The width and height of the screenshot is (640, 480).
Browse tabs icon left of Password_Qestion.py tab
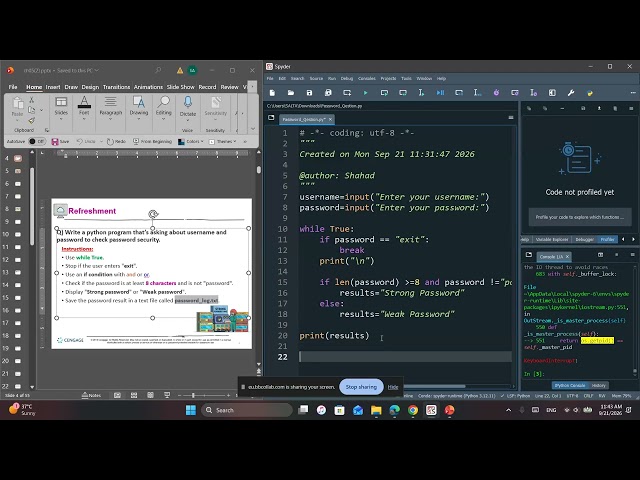point(271,118)
